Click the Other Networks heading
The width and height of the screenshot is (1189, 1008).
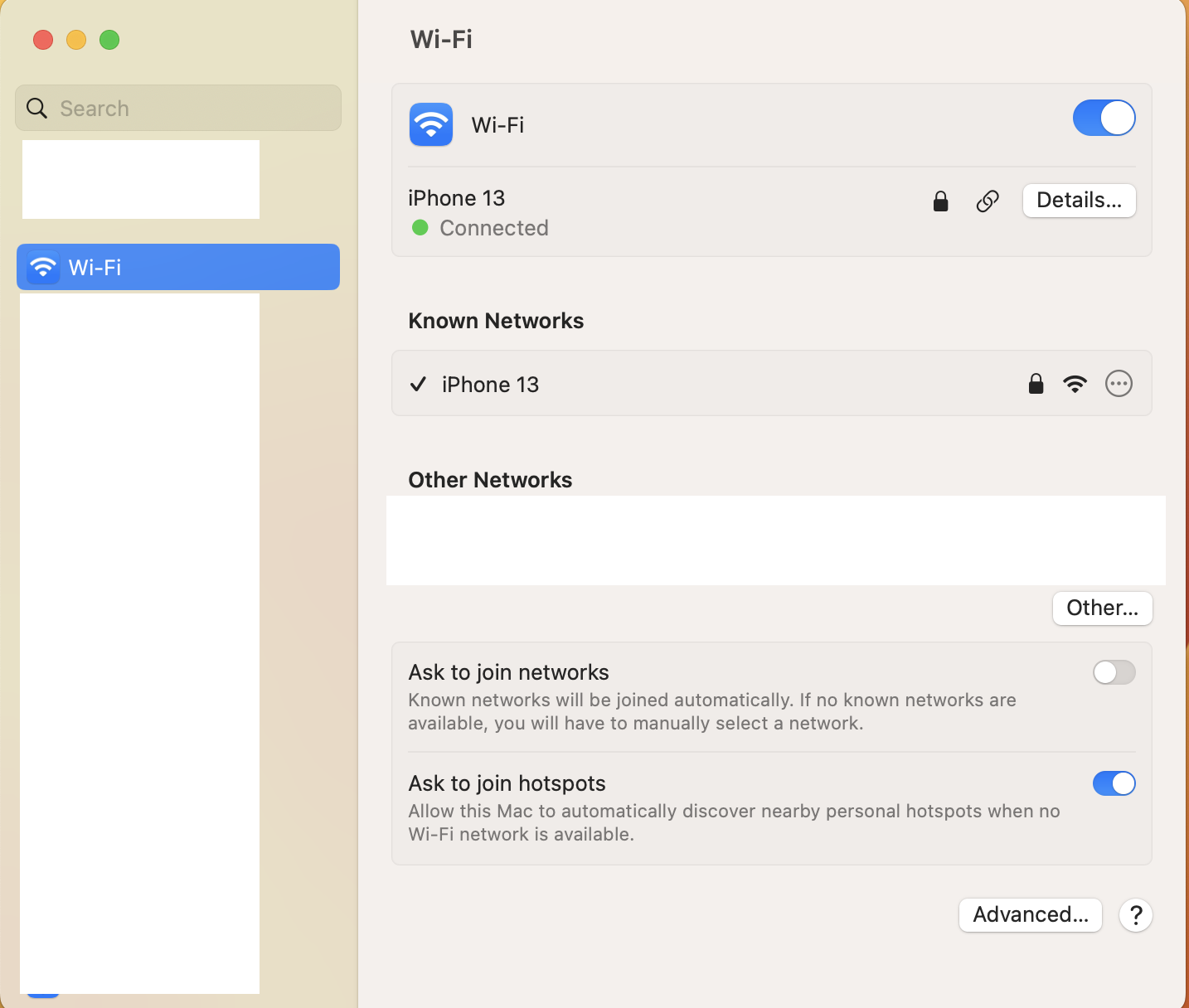[490, 480]
